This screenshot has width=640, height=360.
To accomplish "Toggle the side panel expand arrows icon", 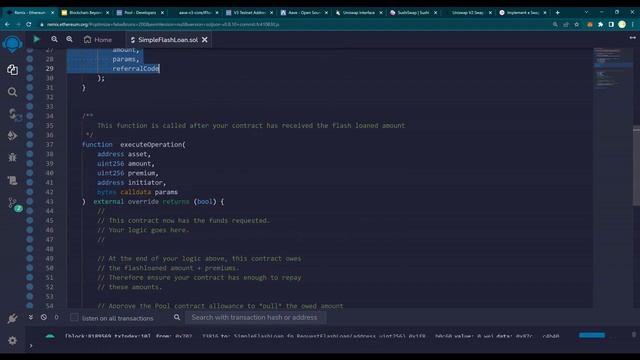I will pos(632,38).
